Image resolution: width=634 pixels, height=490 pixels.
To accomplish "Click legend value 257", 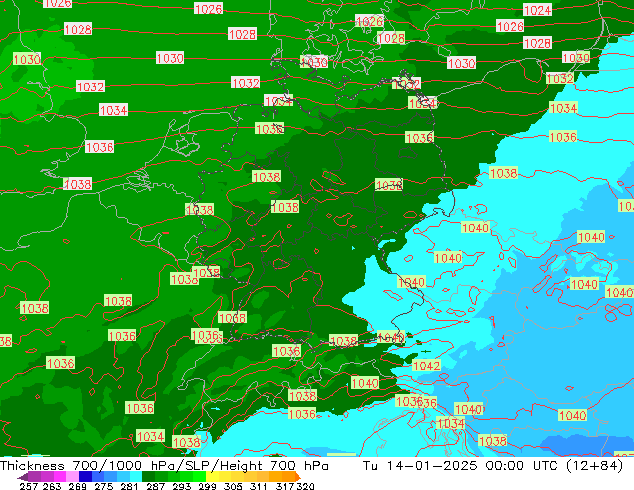I will (29, 486).
